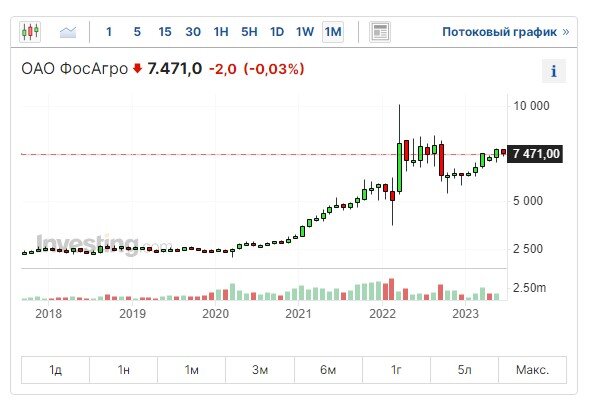Click the 2018 year label
The width and height of the screenshot is (590, 407).
coord(49,314)
